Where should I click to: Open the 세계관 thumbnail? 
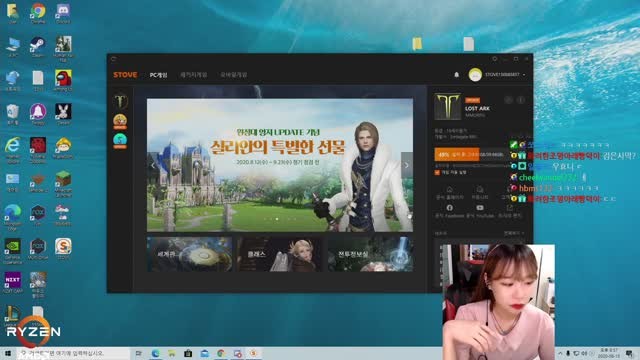(x=189, y=254)
